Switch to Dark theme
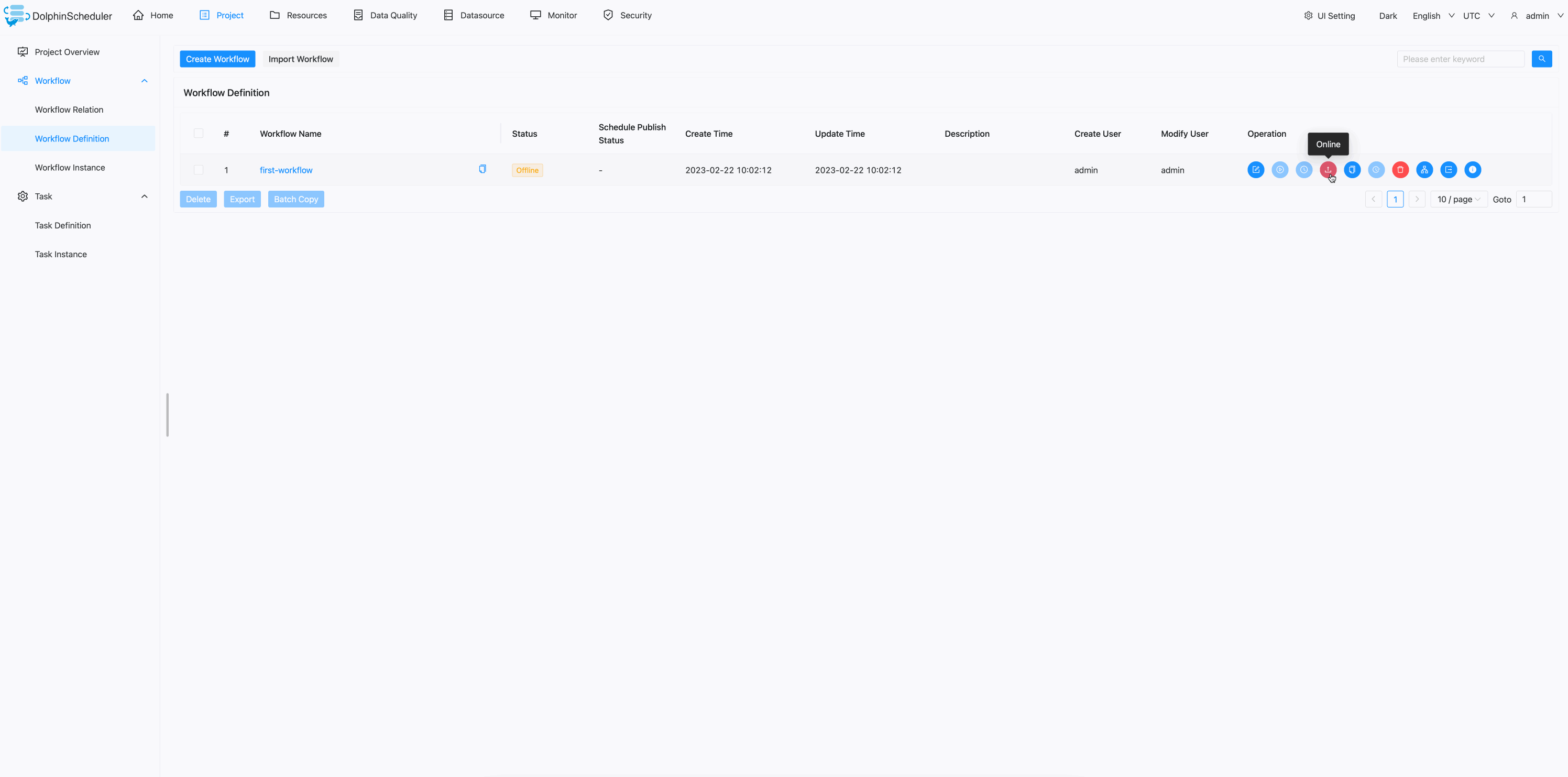The width and height of the screenshot is (1568, 777). [1387, 16]
